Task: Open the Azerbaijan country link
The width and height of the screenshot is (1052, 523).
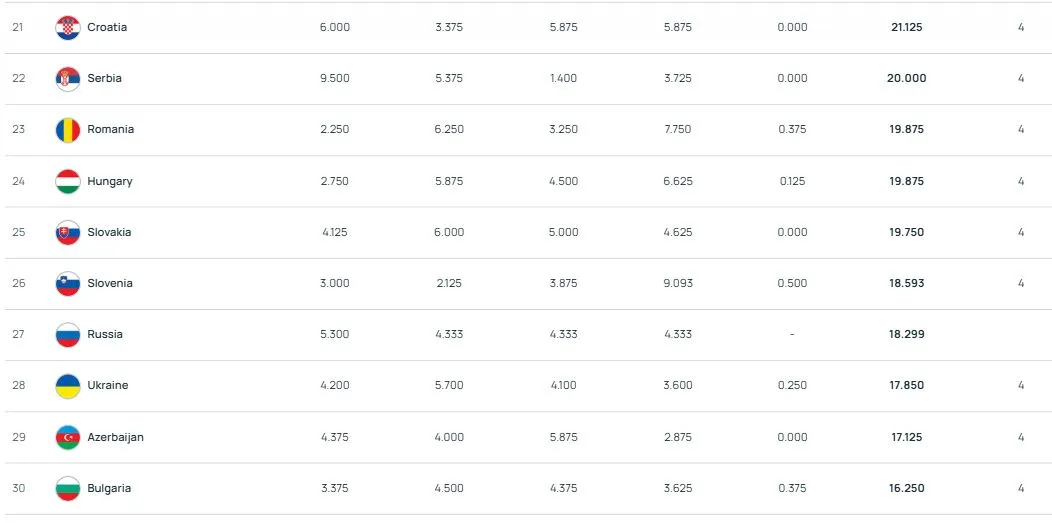Action: point(115,438)
